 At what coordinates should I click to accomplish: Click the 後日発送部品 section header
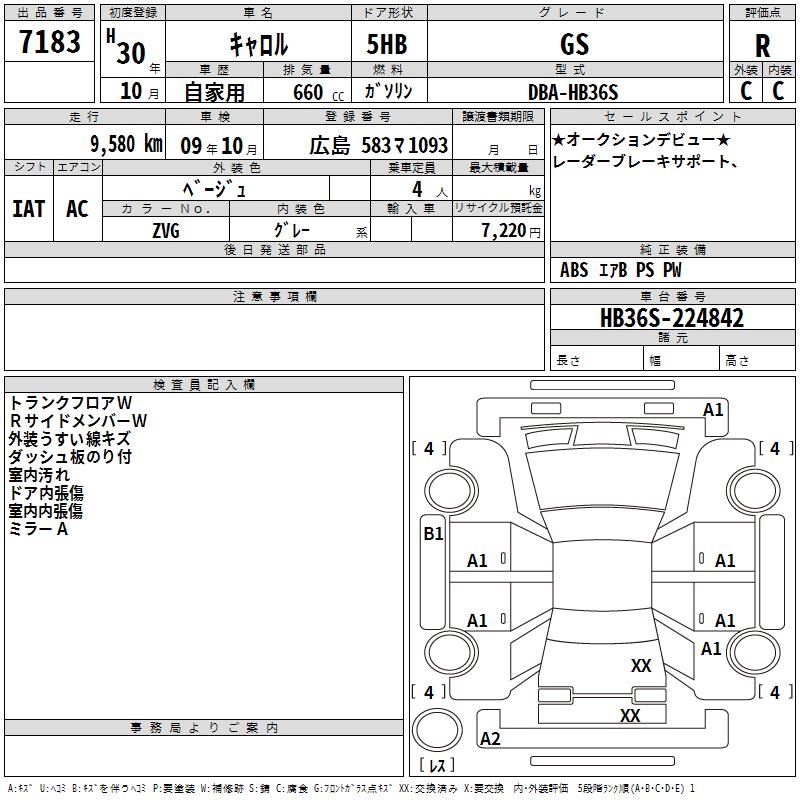click(275, 249)
